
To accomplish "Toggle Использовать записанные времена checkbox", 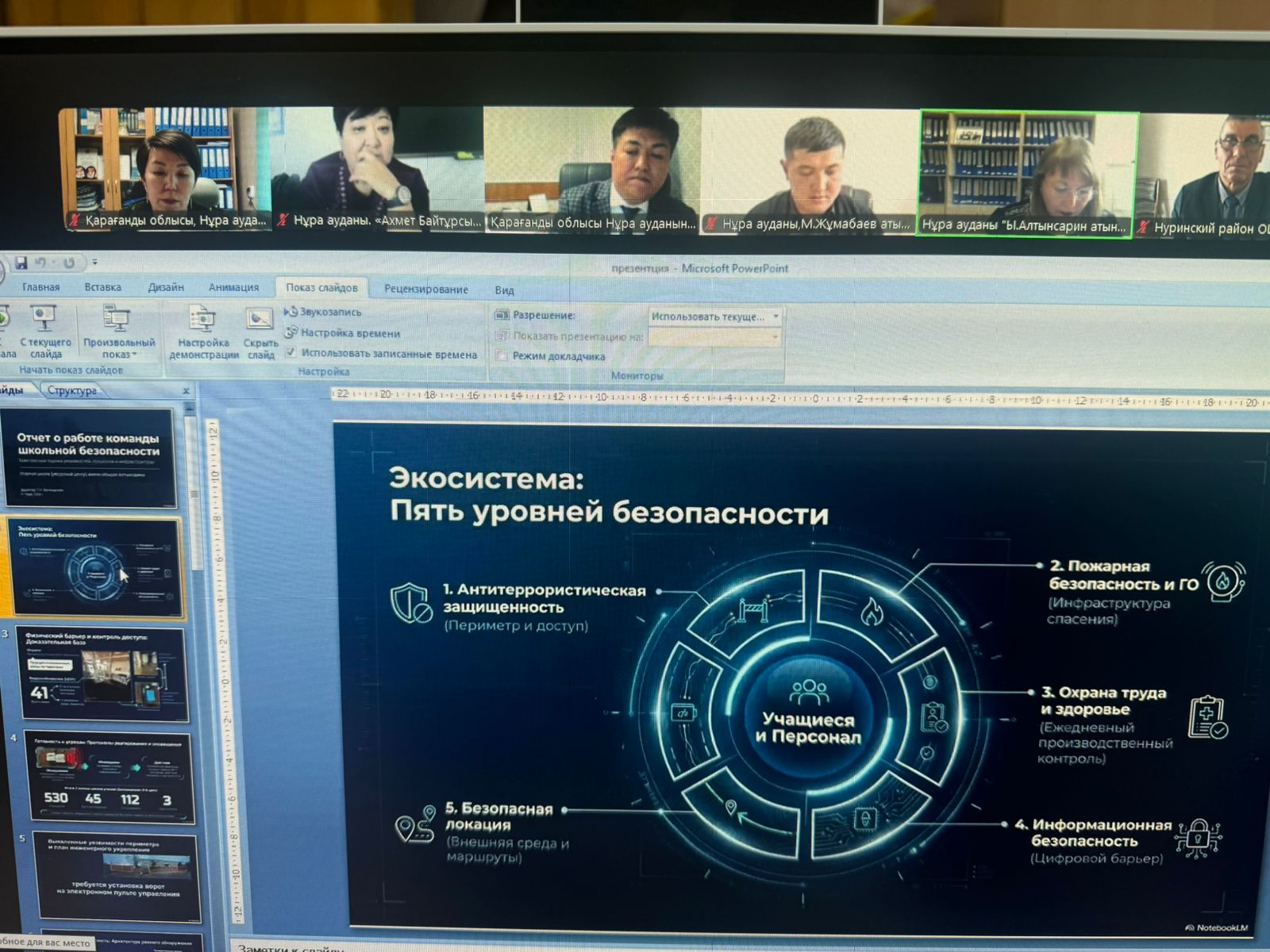I will [x=291, y=353].
